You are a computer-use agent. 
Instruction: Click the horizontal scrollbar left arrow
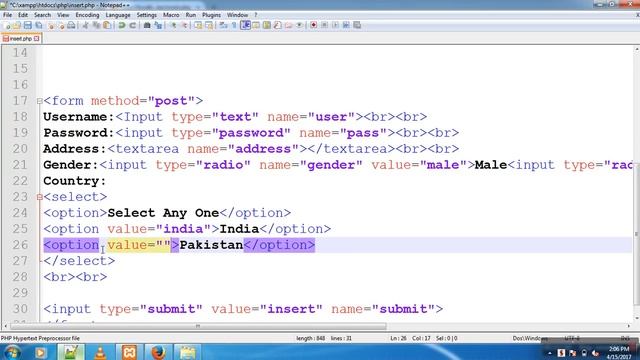tap(5, 326)
